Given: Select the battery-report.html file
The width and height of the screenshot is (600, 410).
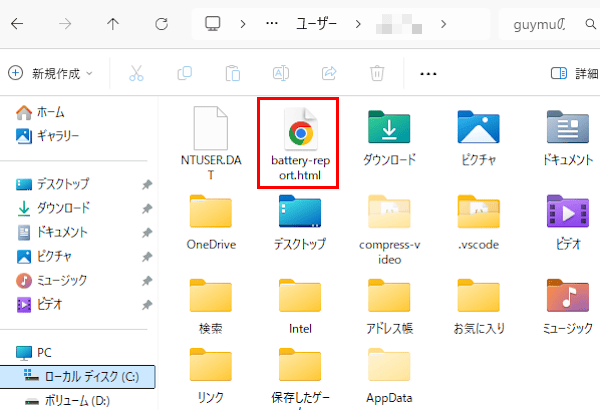Looking at the screenshot, I should (300, 143).
